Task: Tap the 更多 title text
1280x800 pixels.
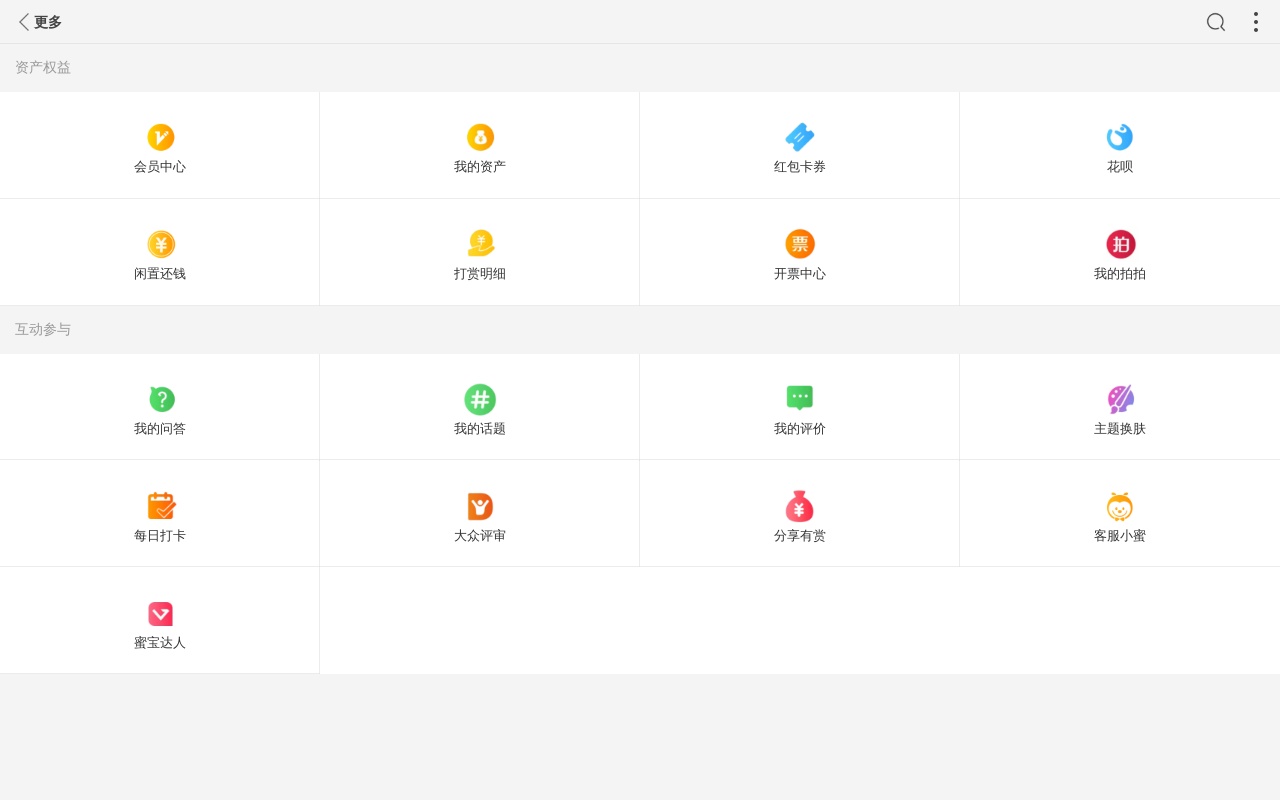Action: [48, 22]
